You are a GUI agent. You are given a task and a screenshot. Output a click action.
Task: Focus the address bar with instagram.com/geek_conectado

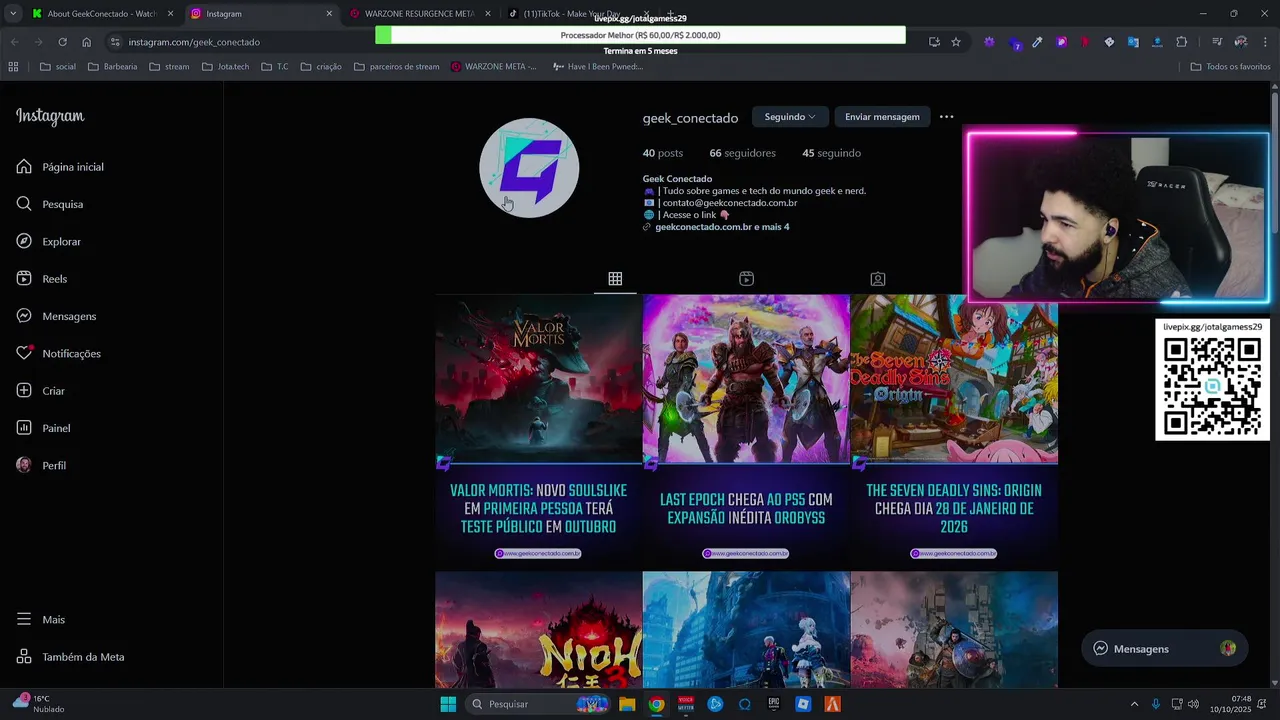(193, 42)
